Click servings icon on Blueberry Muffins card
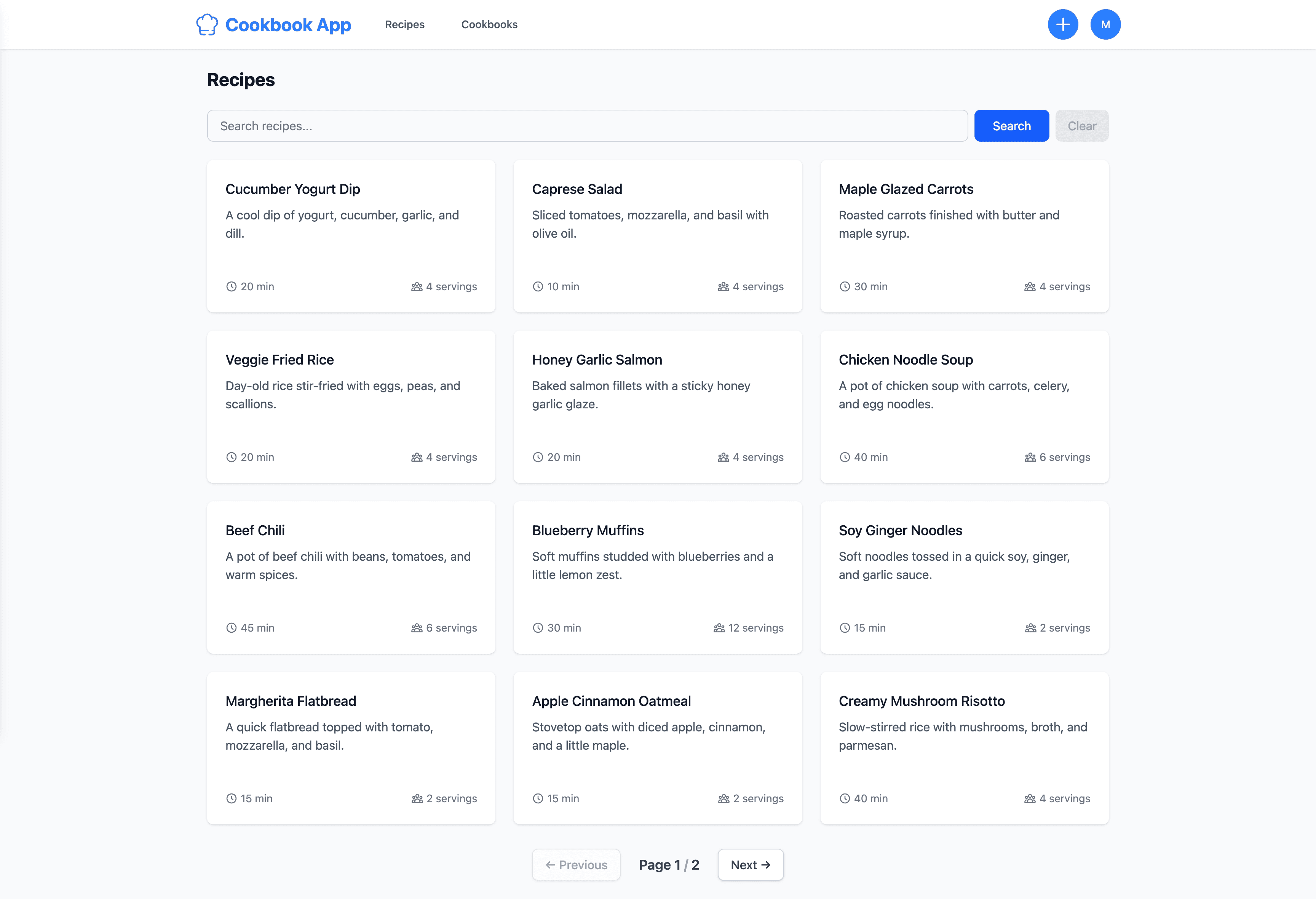This screenshot has width=1316, height=899. [x=719, y=628]
